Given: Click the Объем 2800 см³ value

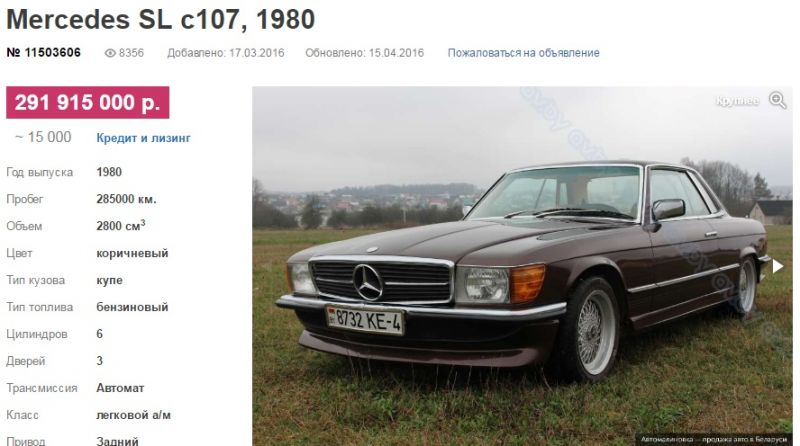Looking at the screenshot, I should coord(121,226).
